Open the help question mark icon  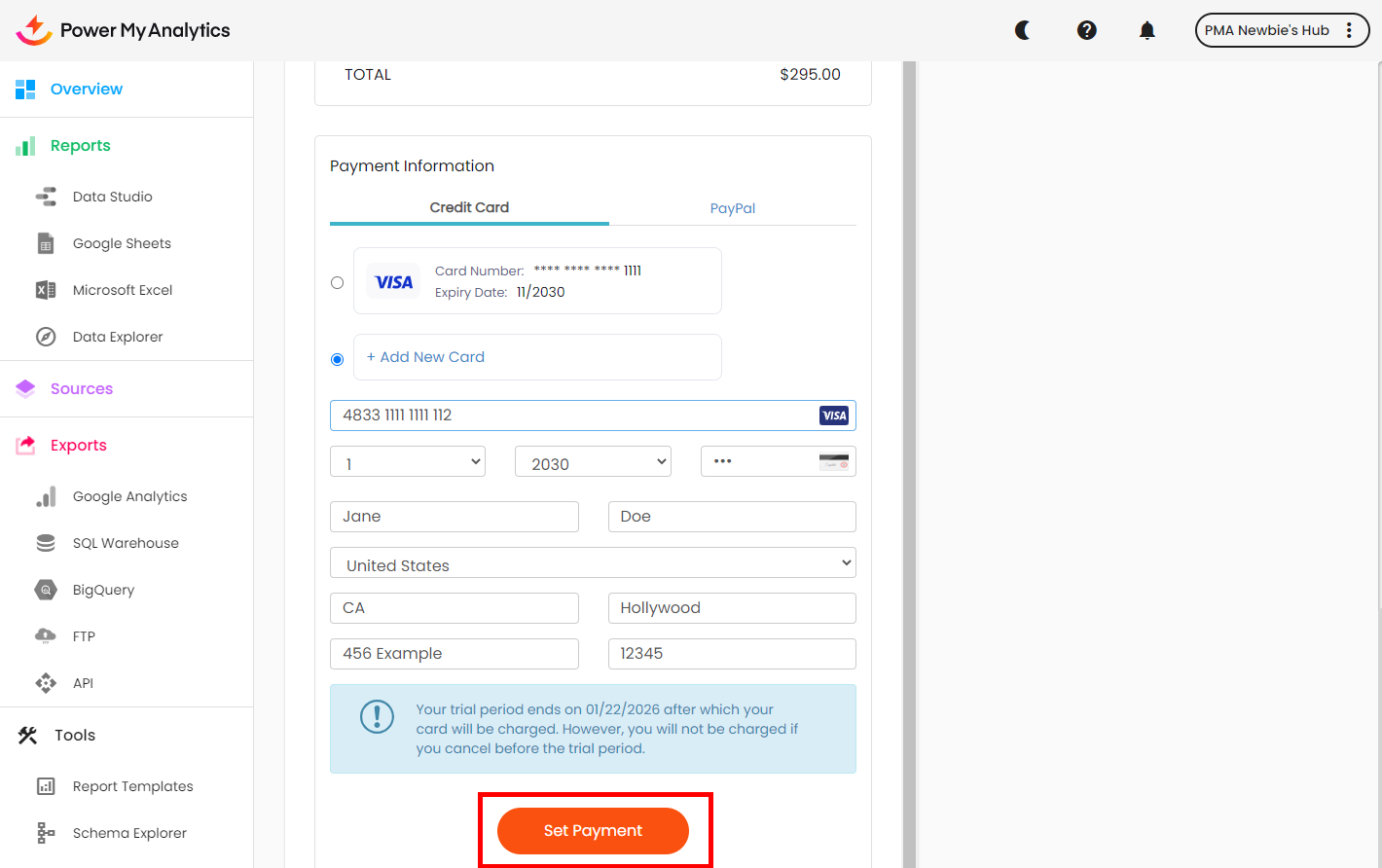click(x=1087, y=30)
